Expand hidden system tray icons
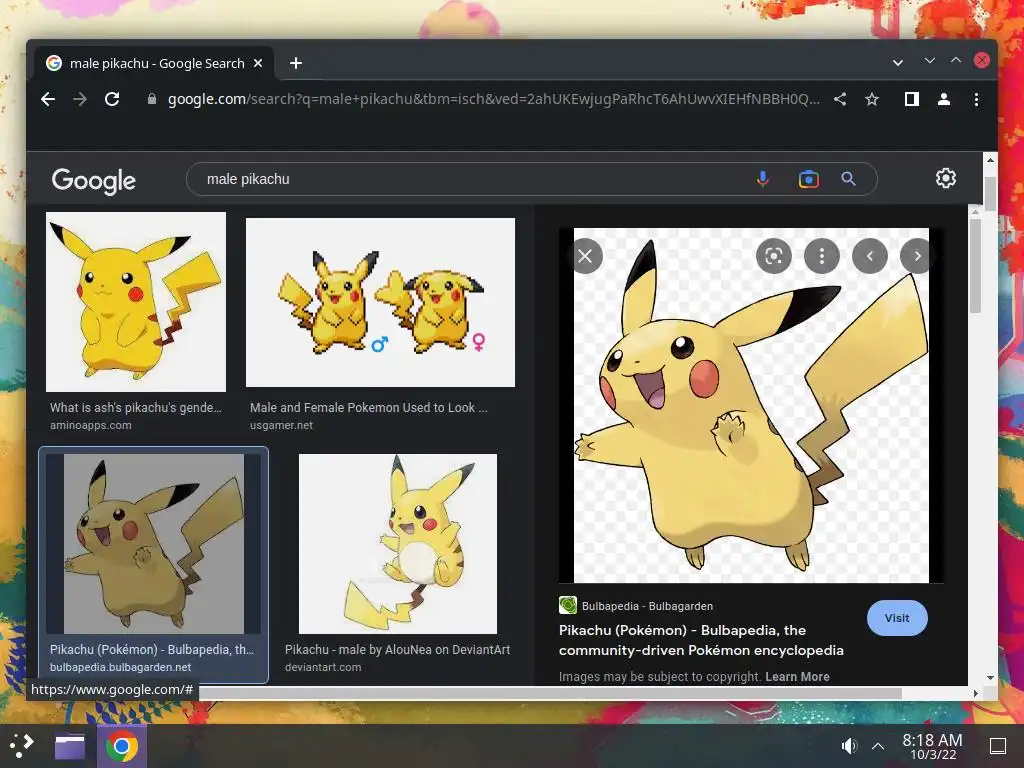Image resolution: width=1024 pixels, height=768 pixels. pos(878,746)
